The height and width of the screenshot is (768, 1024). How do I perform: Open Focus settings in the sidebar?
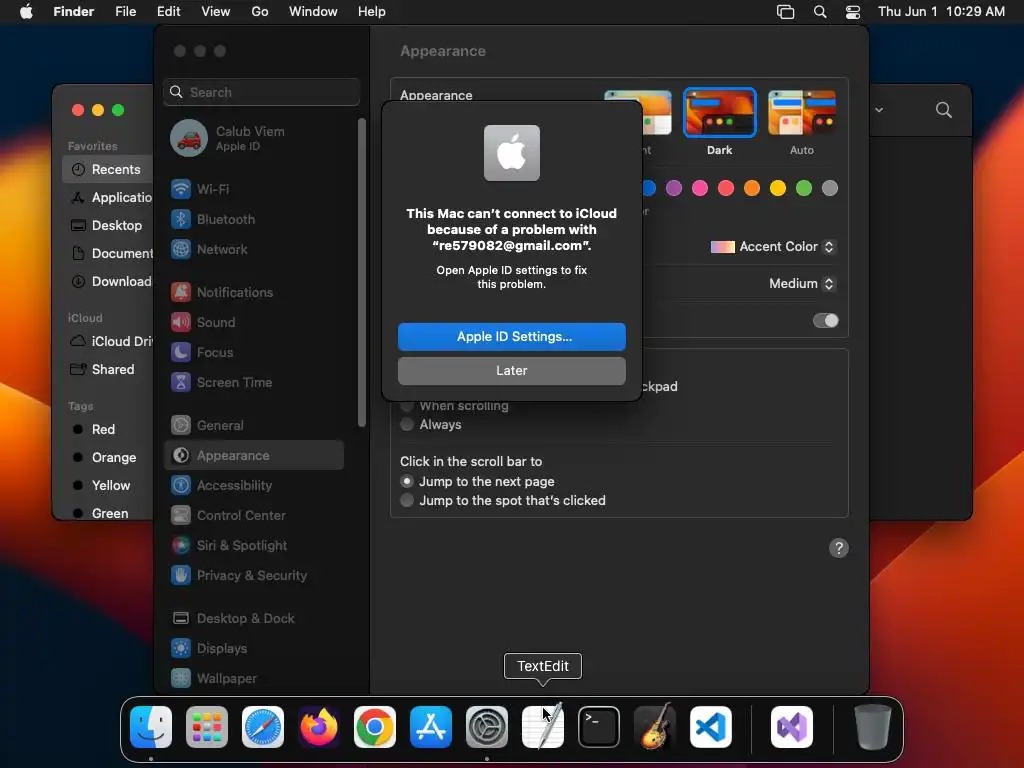pyautogui.click(x=255, y=353)
